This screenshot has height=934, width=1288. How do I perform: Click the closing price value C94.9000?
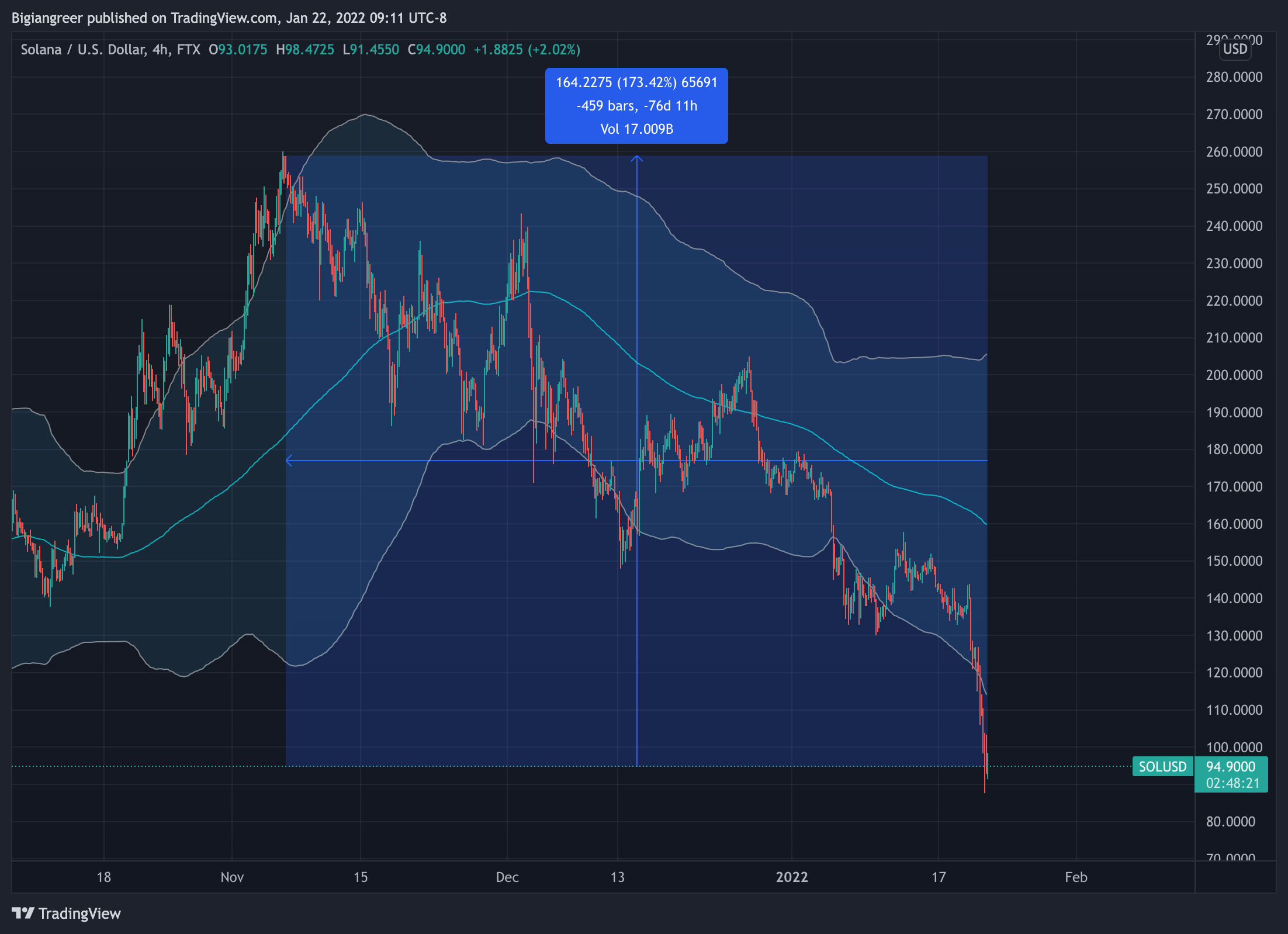[x=437, y=50]
